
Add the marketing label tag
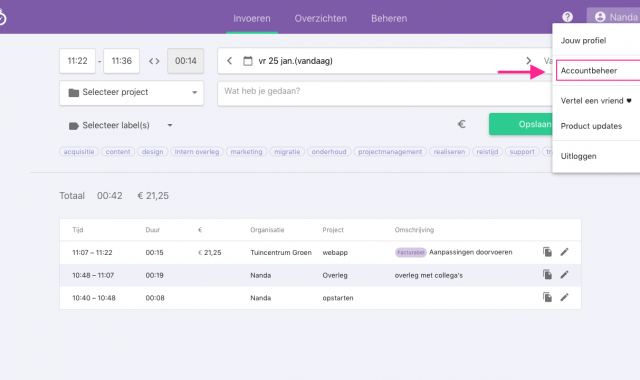(x=247, y=151)
